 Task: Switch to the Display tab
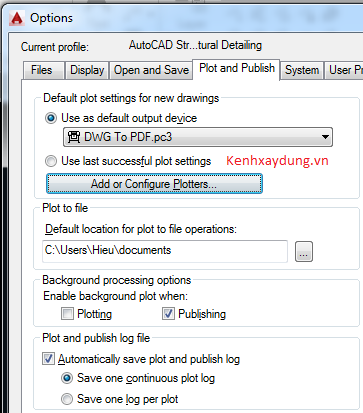coord(87,70)
